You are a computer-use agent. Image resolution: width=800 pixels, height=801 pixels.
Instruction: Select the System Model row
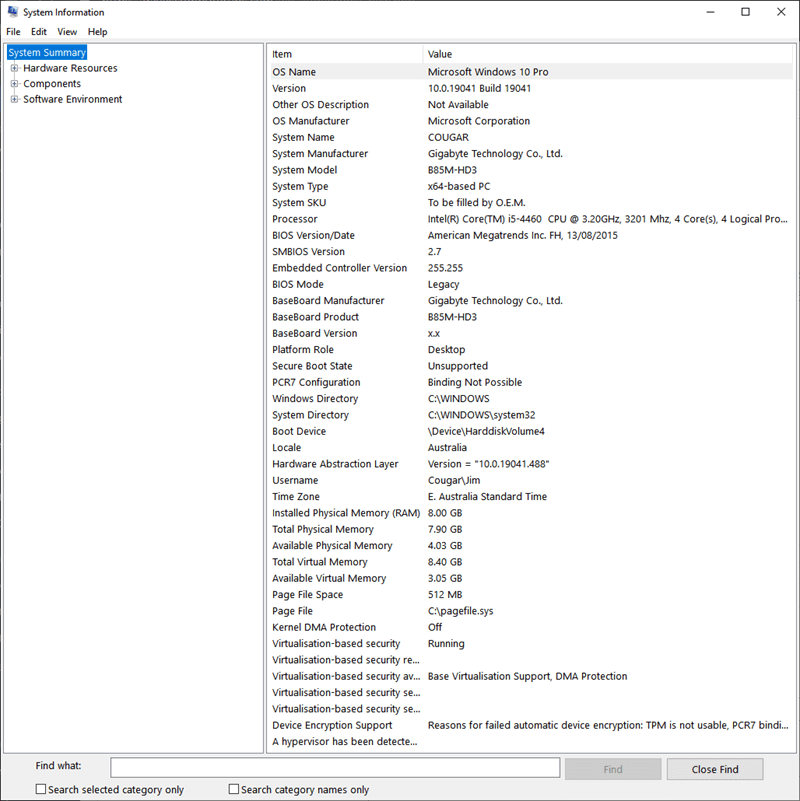pos(531,170)
